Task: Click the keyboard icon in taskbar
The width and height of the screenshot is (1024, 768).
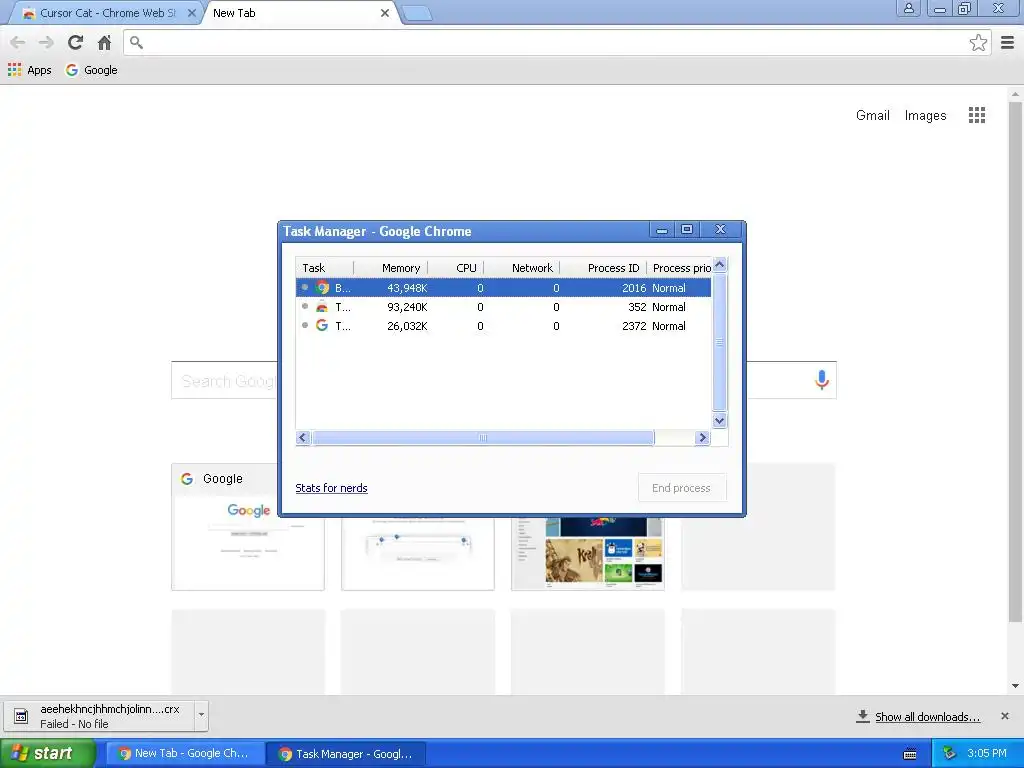Action: click(910, 754)
